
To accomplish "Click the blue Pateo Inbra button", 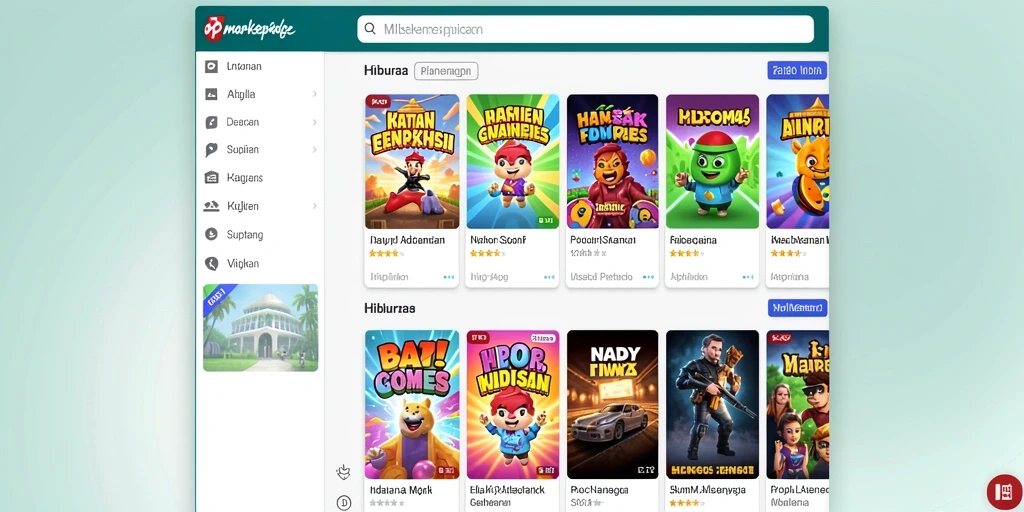I will (x=797, y=71).
